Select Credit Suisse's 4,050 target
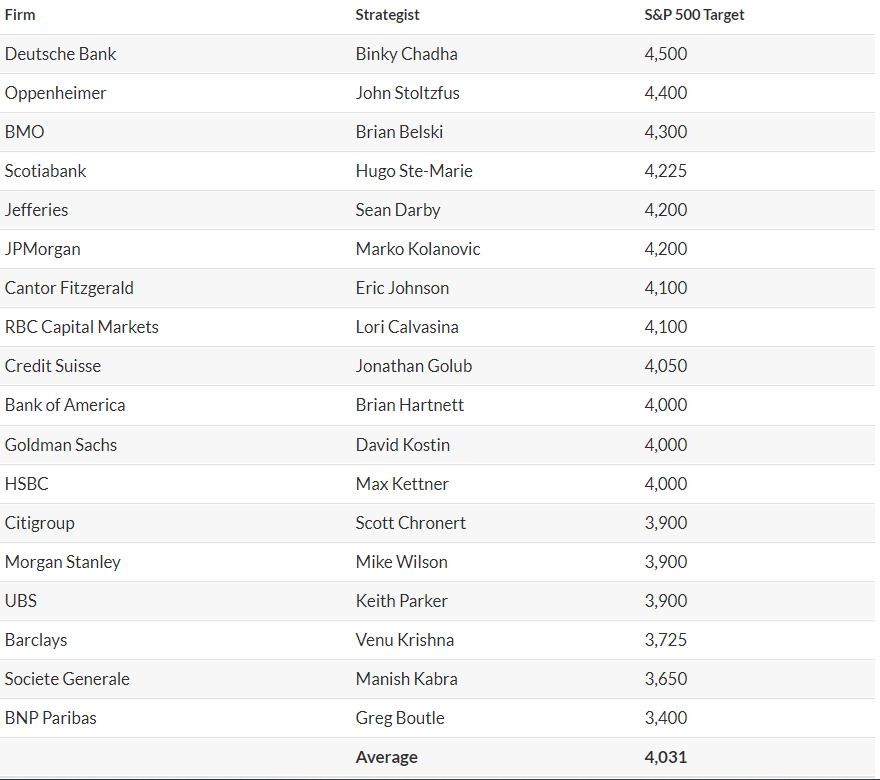 666,366
